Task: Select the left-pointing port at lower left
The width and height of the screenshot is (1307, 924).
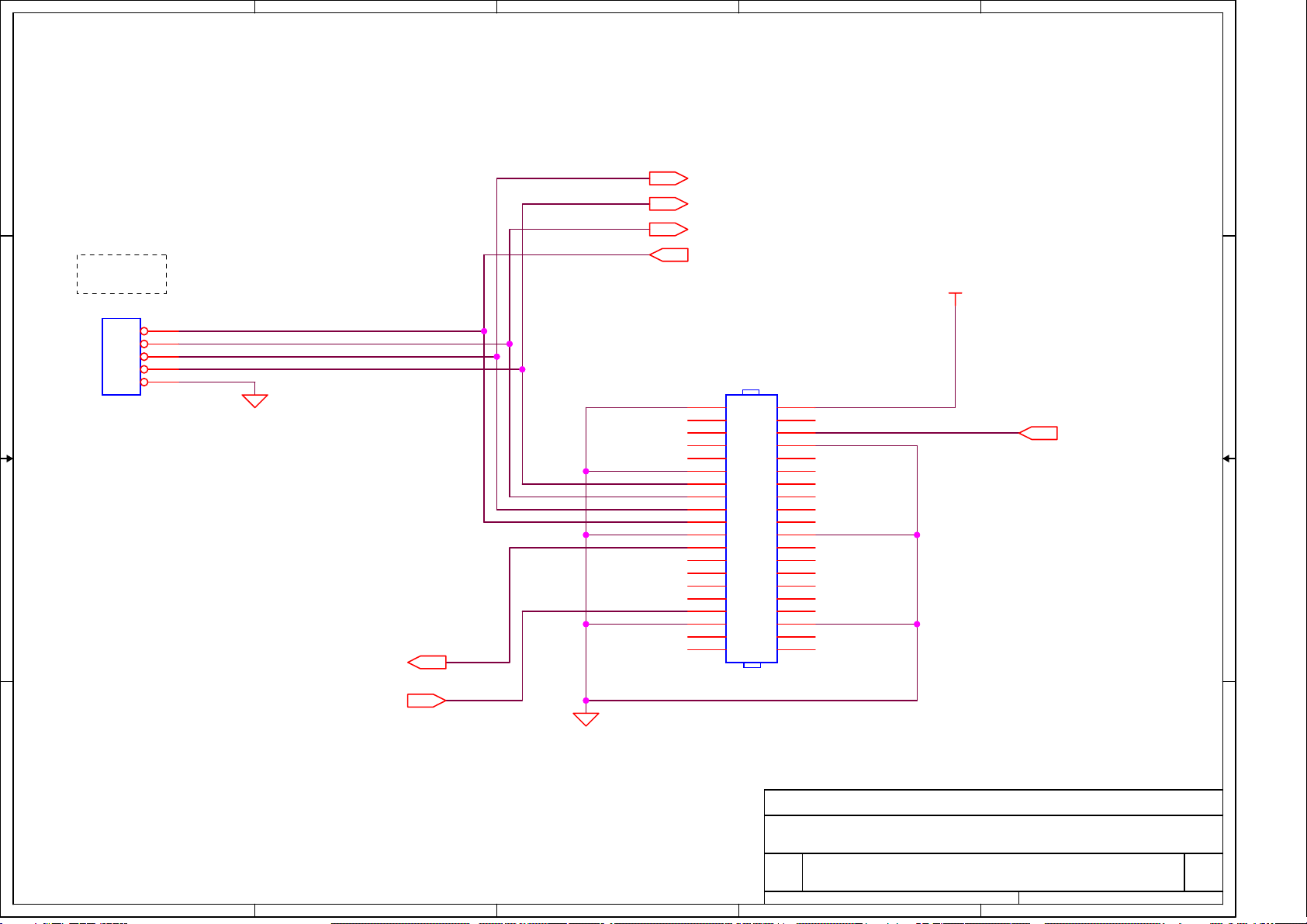Action: (x=427, y=663)
